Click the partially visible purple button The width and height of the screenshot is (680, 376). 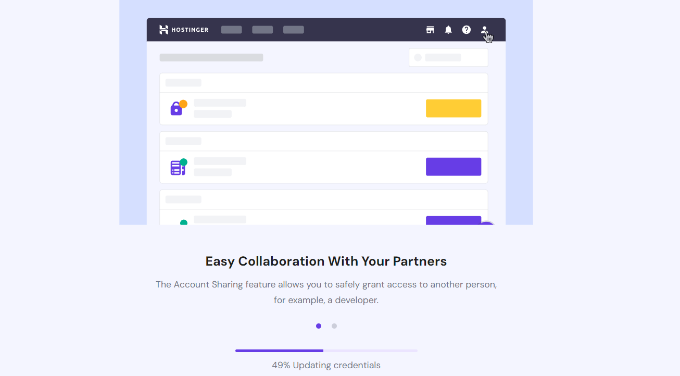pyautogui.click(x=453, y=220)
